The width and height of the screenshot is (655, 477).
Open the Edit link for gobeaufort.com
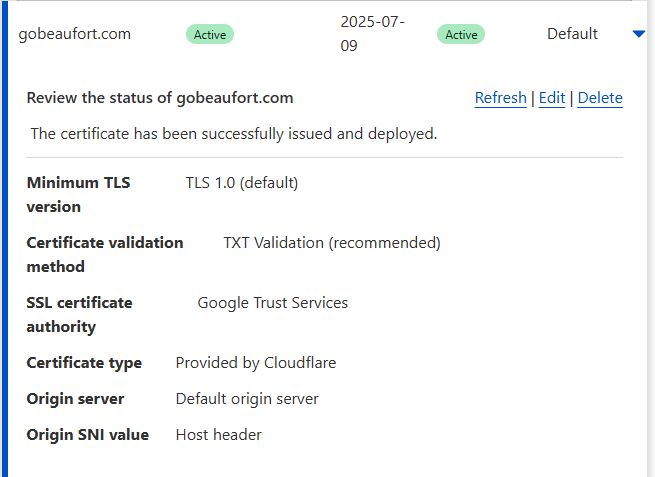coord(552,98)
